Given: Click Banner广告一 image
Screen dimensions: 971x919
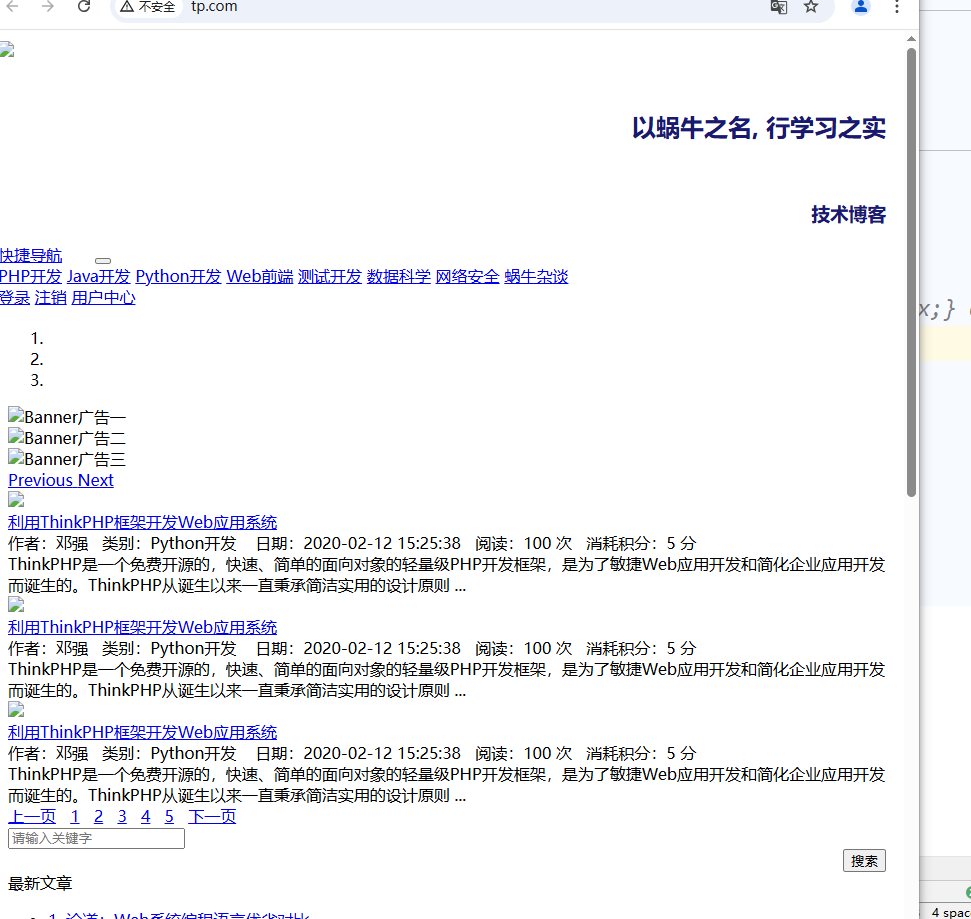Looking at the screenshot, I should tap(67, 417).
